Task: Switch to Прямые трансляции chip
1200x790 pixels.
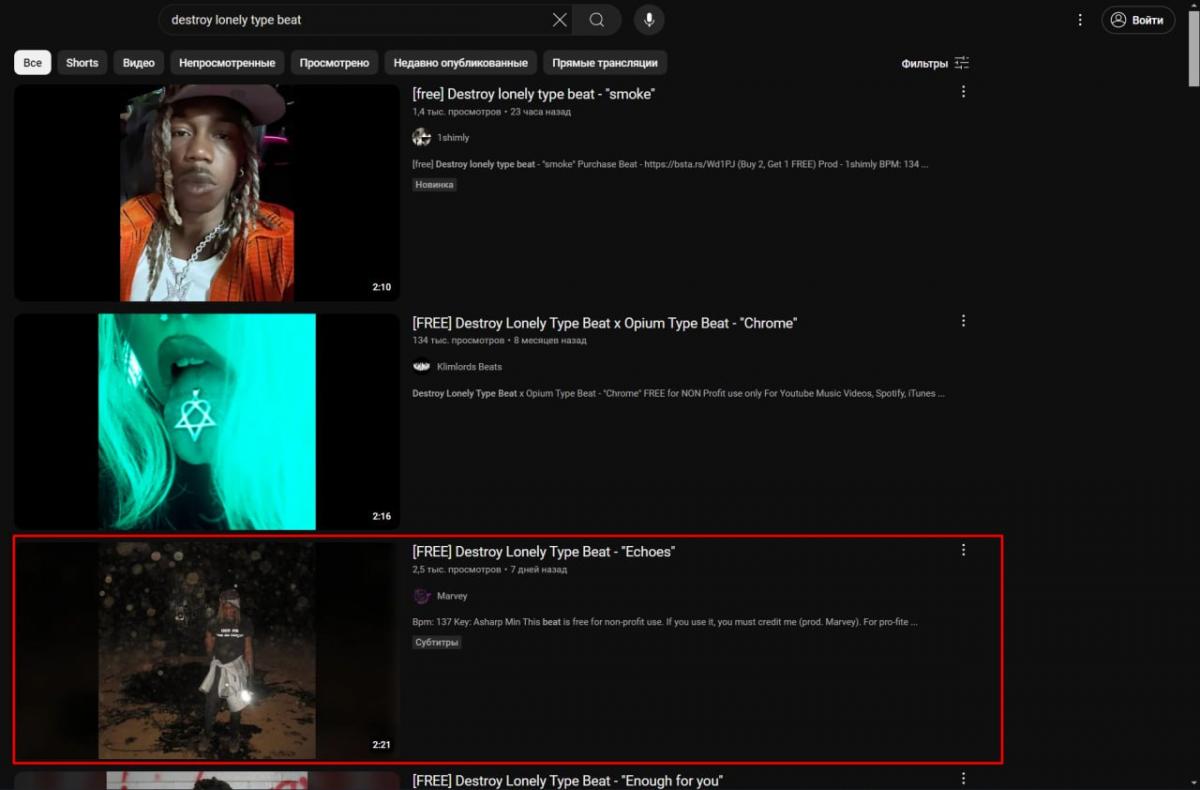Action: click(605, 63)
